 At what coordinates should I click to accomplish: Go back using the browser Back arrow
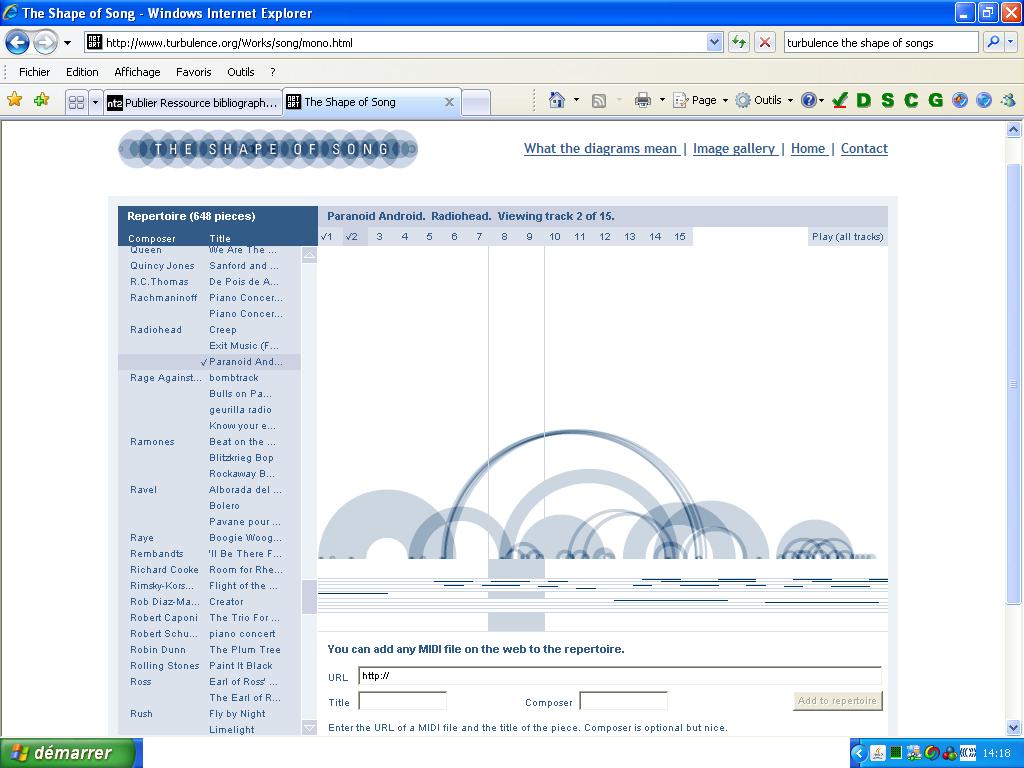(x=18, y=43)
